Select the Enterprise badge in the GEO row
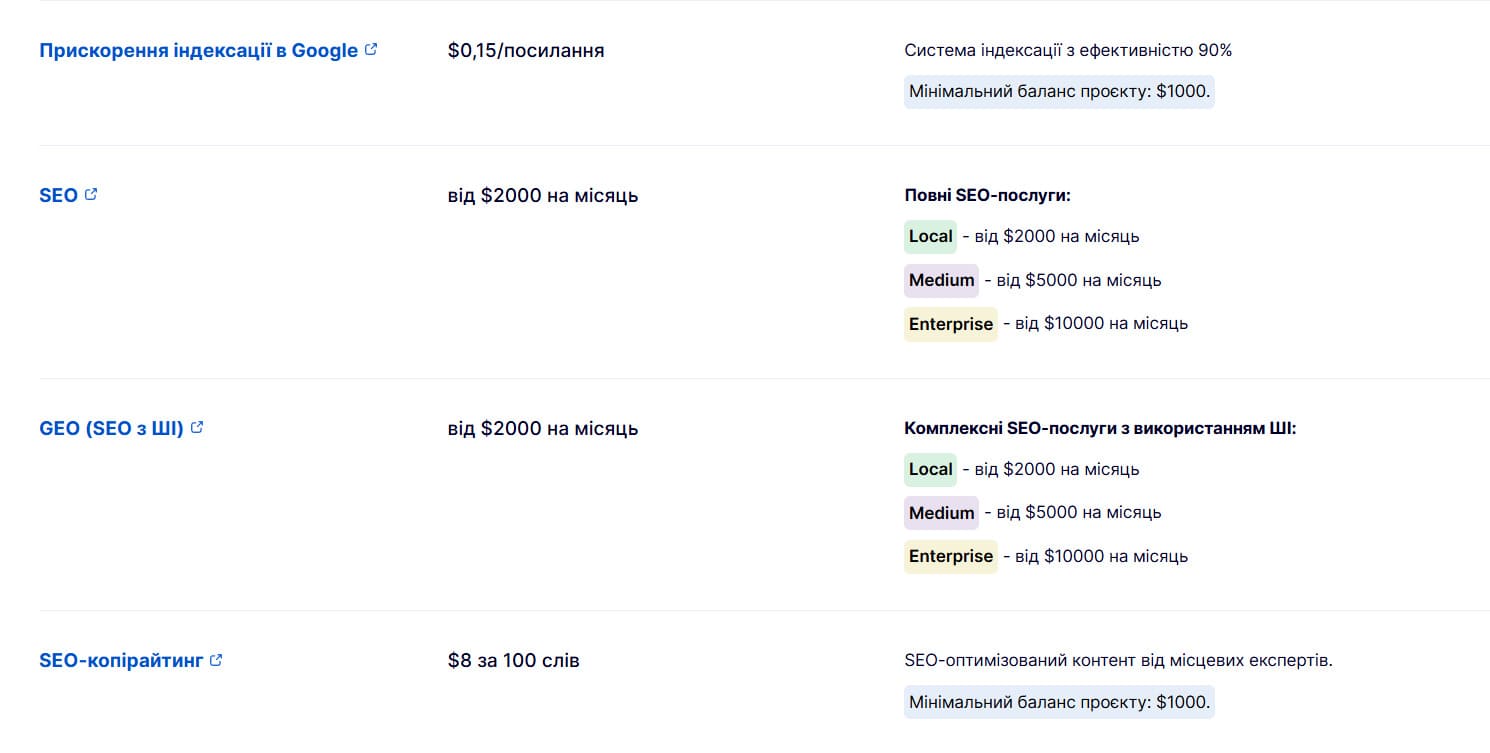Viewport: 1490px width, 753px height. tap(950, 556)
